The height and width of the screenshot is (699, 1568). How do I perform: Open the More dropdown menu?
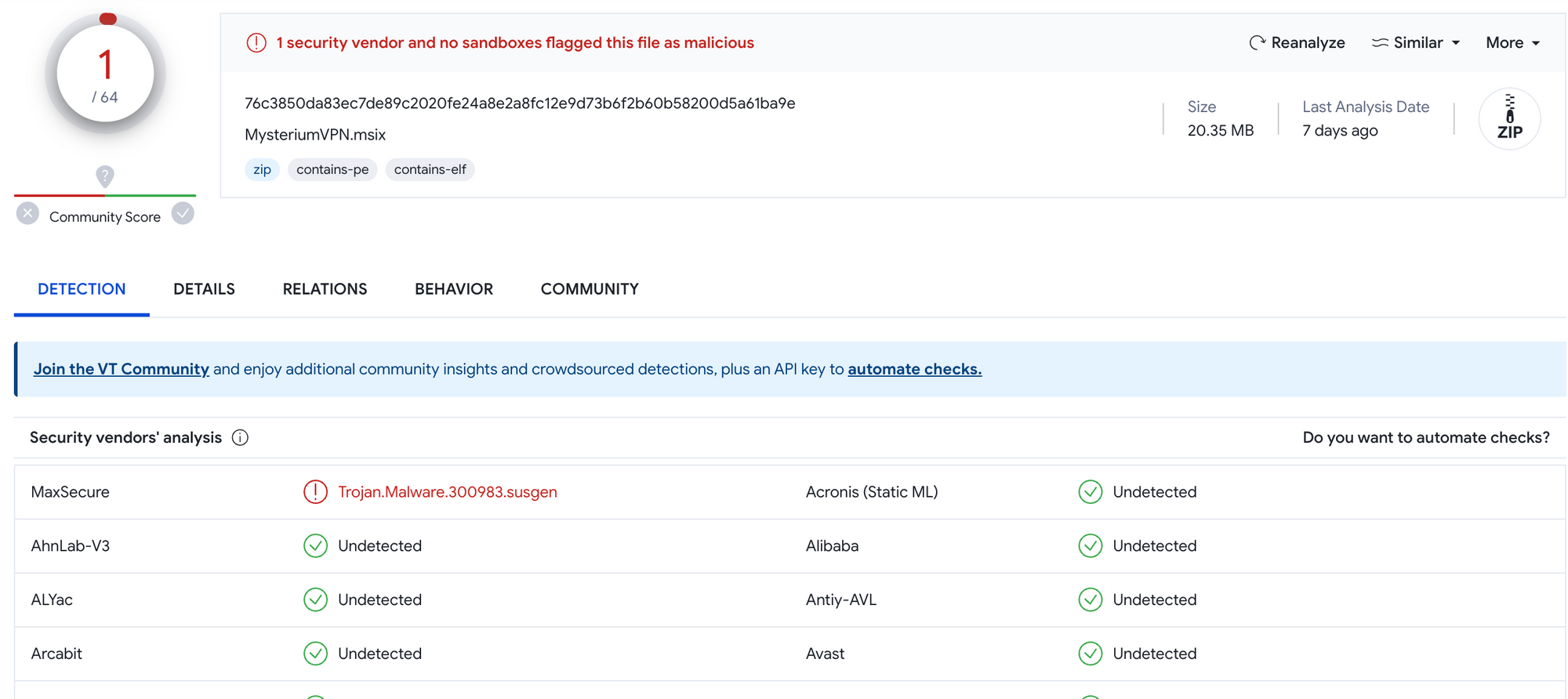[x=1512, y=43]
